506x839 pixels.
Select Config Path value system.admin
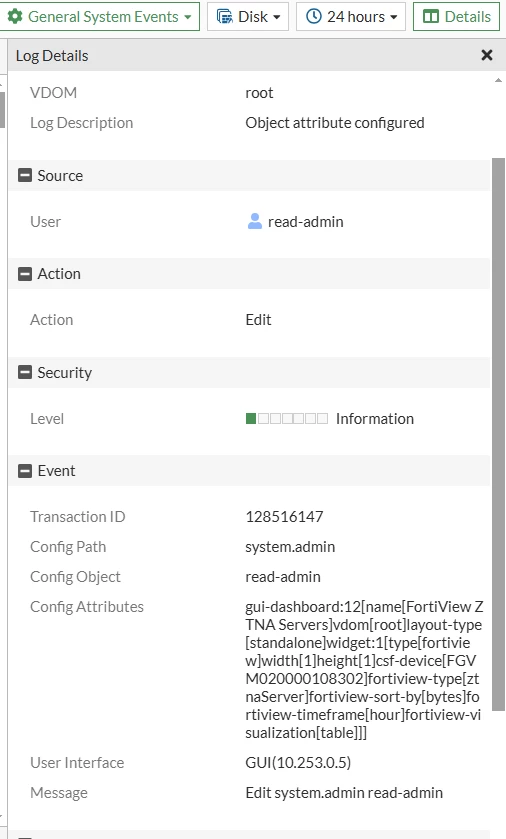point(290,547)
